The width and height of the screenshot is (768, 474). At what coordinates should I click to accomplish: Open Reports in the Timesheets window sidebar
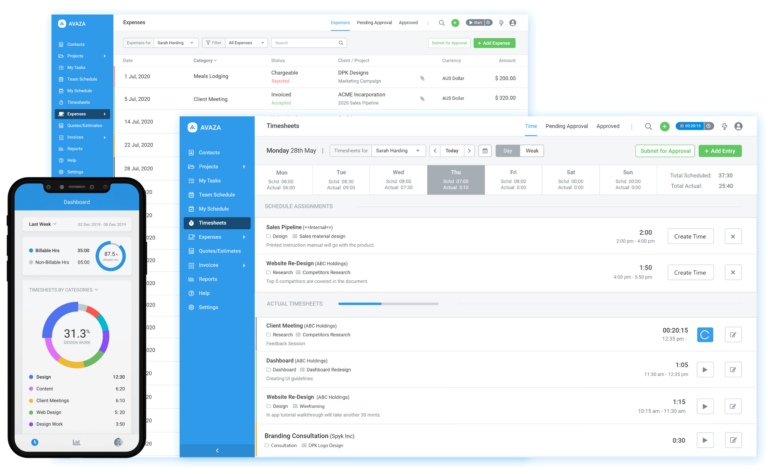(208, 279)
